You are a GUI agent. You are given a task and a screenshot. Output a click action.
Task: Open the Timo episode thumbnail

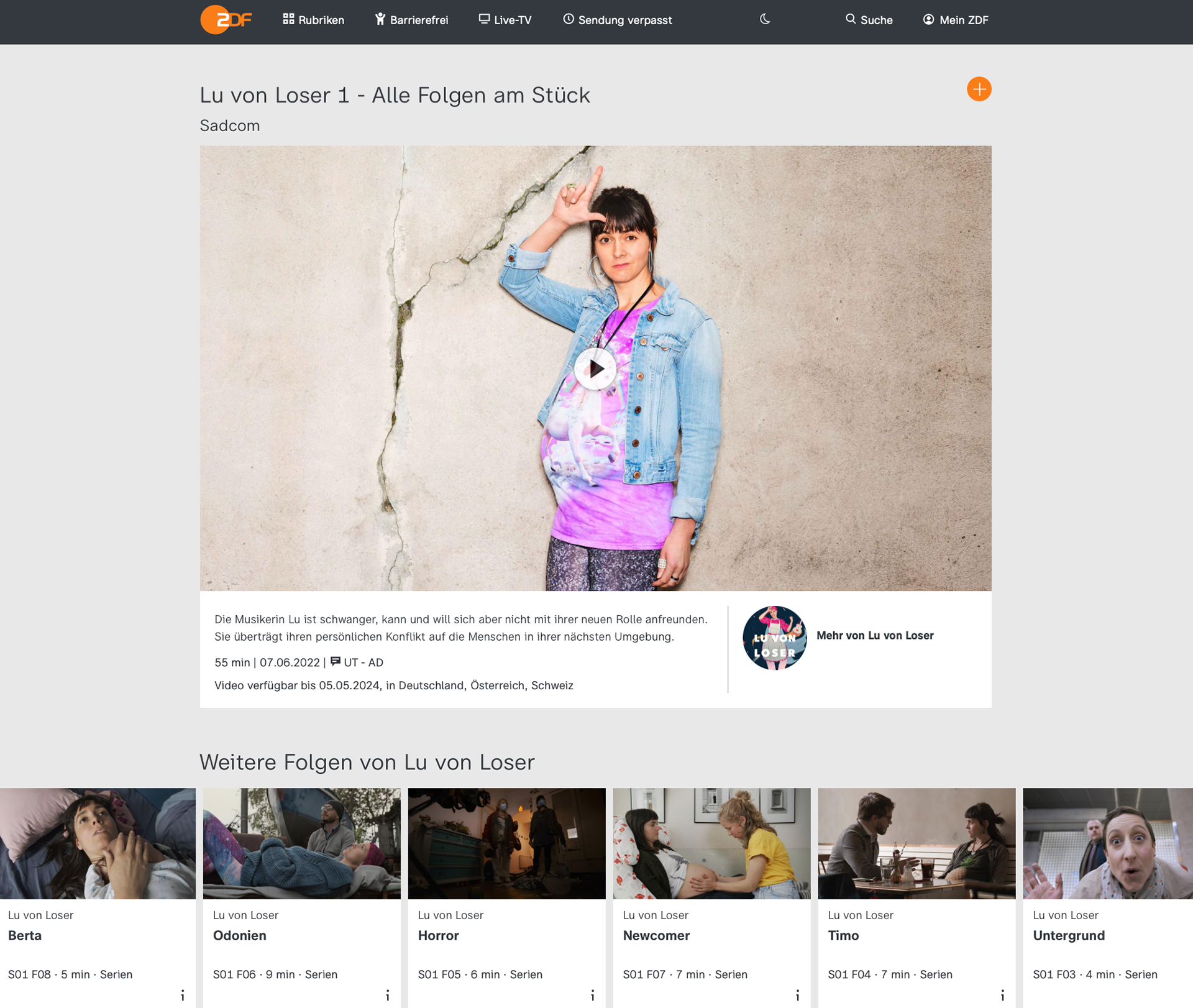[x=916, y=843]
